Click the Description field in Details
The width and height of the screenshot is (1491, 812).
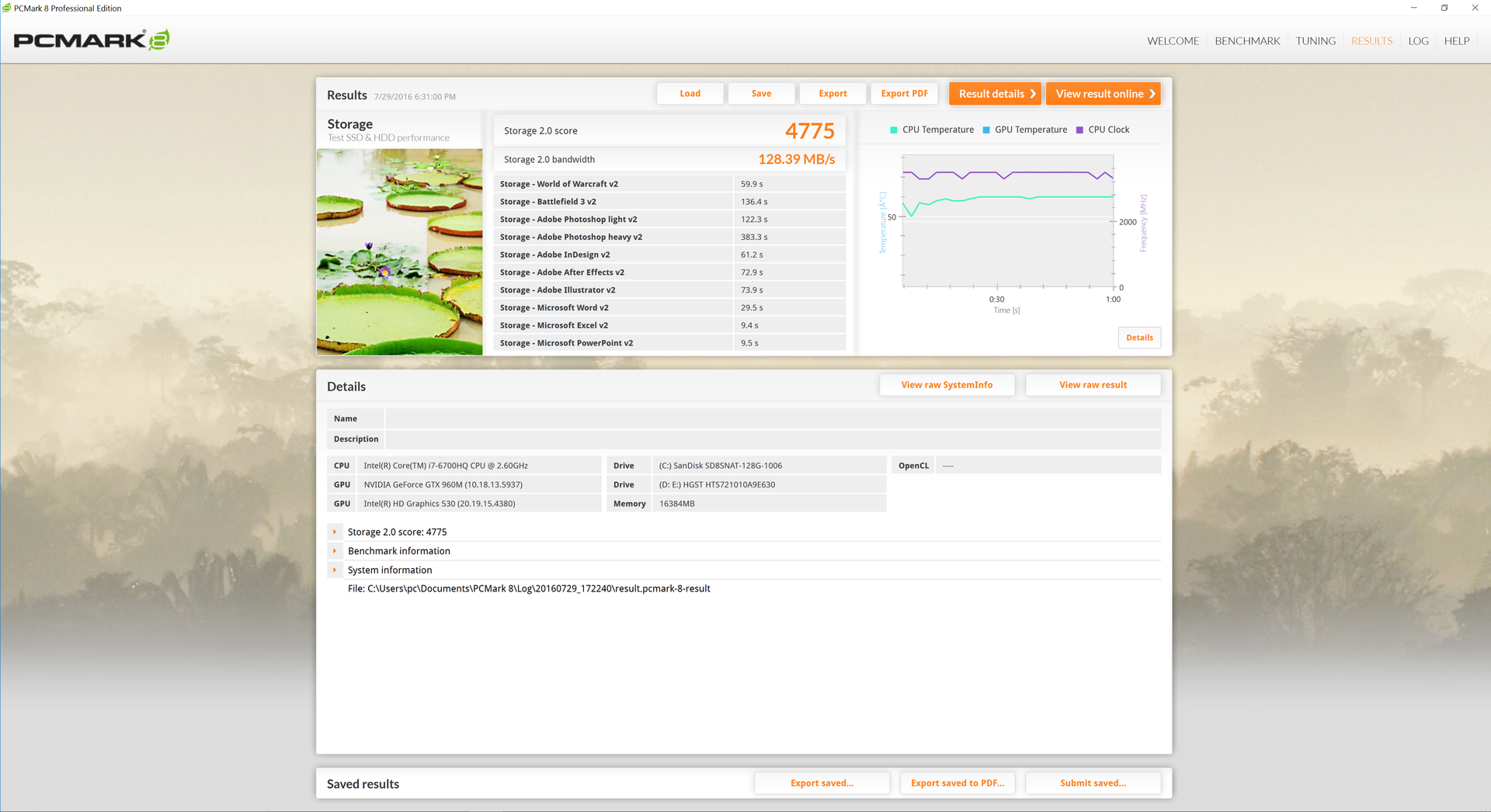[773, 439]
